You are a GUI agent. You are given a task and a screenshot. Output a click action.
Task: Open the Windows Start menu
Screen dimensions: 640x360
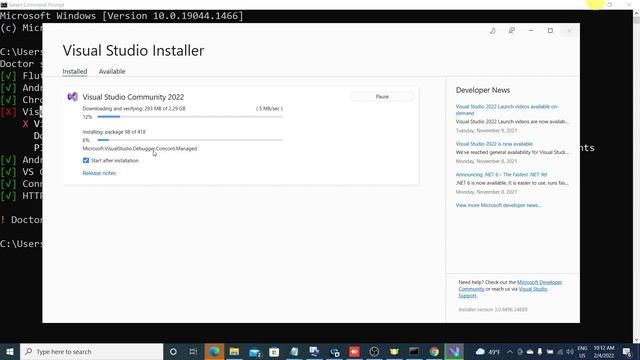pos(10,351)
